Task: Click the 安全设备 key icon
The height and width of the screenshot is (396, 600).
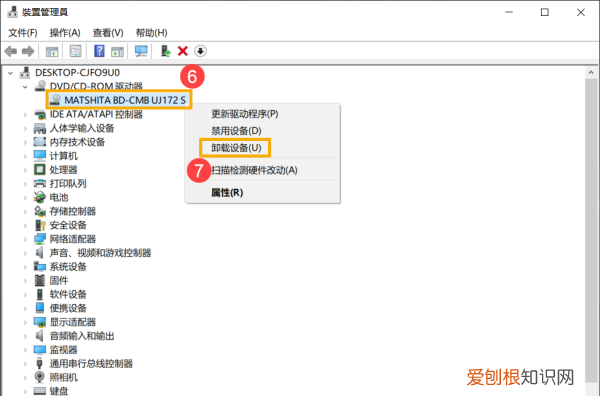Action: 40,225
